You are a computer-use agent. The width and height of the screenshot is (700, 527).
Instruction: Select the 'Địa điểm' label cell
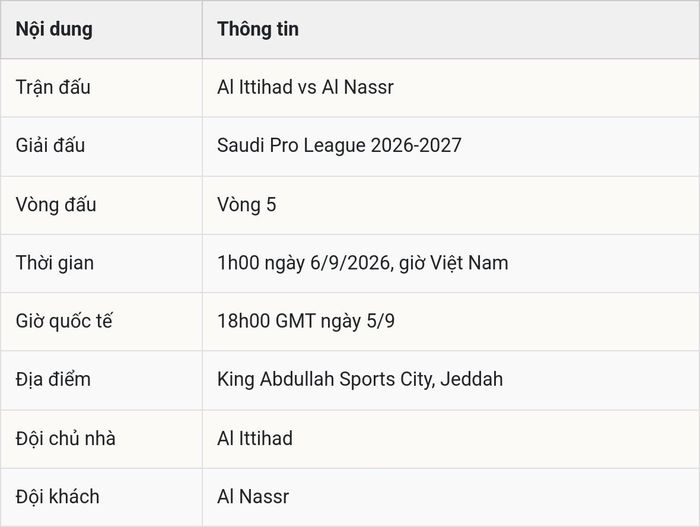coord(101,380)
